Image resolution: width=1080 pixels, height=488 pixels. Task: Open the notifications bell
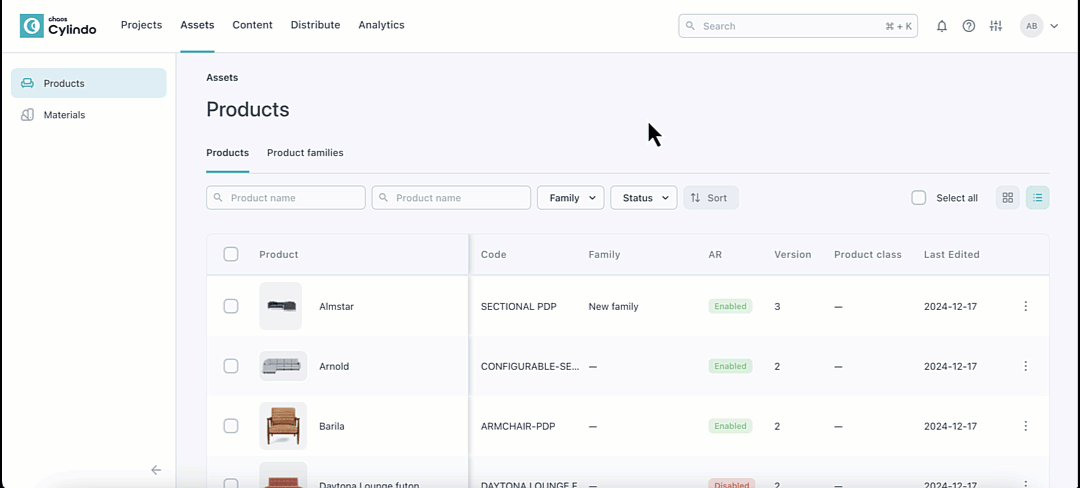941,26
